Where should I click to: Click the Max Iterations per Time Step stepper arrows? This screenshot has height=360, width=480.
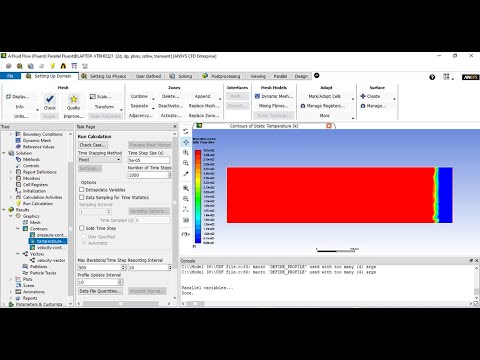123,267
